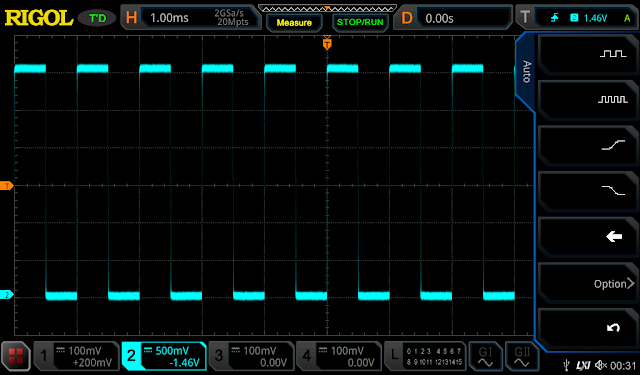
Task: Collapse the Auto side menu tab
Action: click(526, 72)
